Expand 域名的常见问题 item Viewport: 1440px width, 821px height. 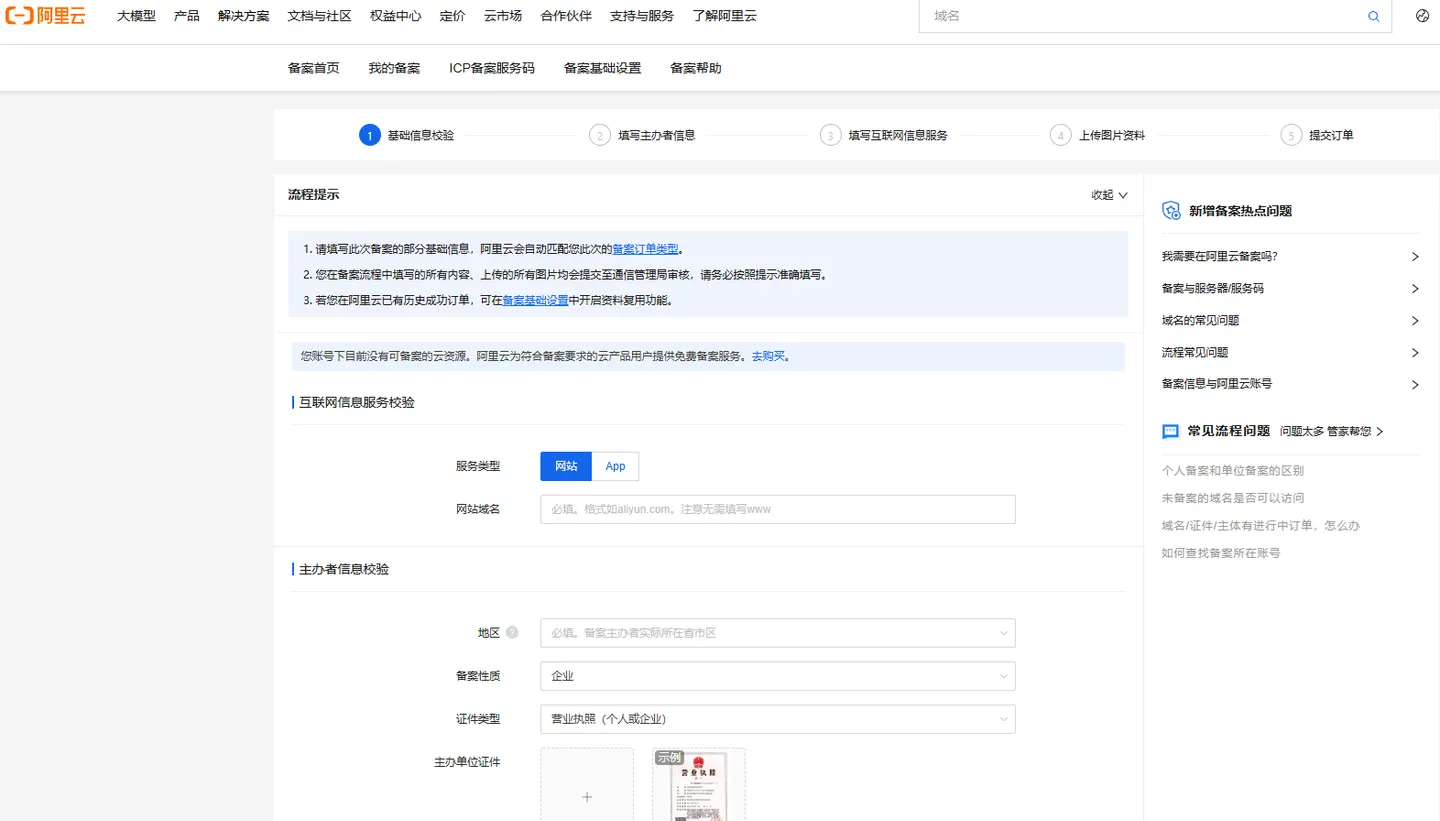tap(1291, 321)
